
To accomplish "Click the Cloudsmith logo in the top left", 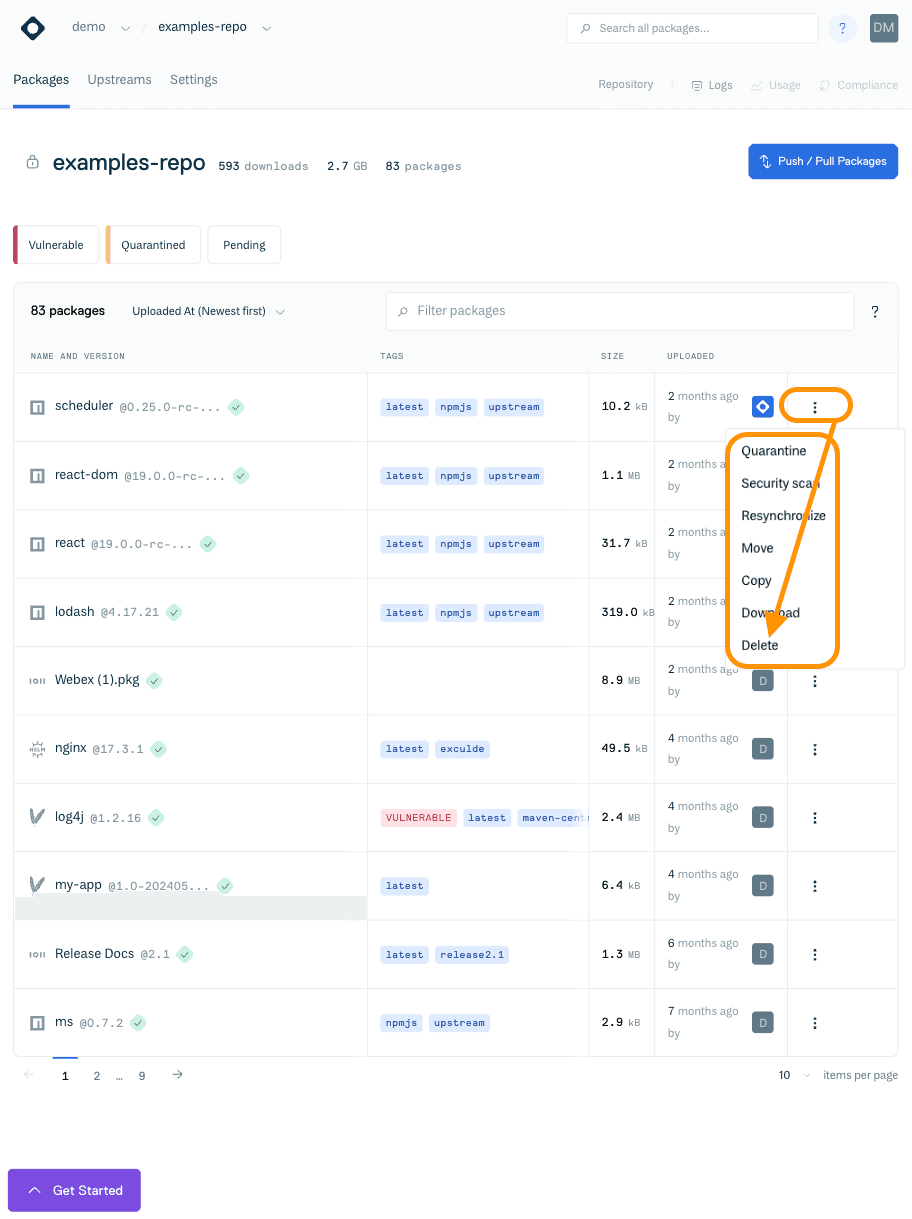I will click(32, 28).
